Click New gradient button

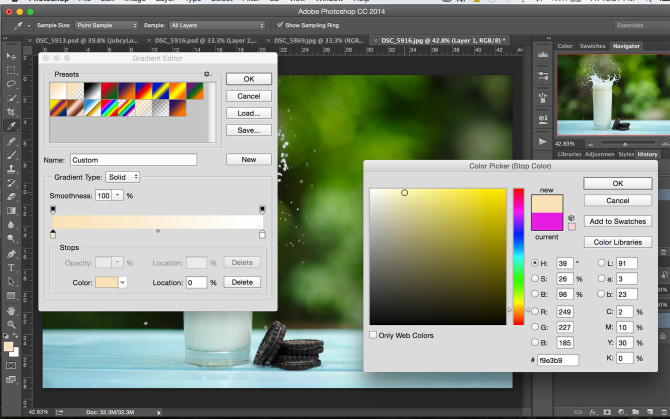point(249,159)
